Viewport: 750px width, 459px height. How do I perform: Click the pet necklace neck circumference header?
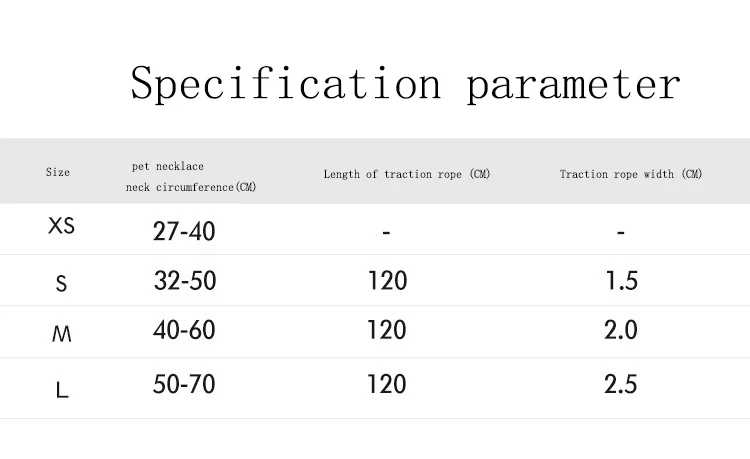[x=191, y=177]
